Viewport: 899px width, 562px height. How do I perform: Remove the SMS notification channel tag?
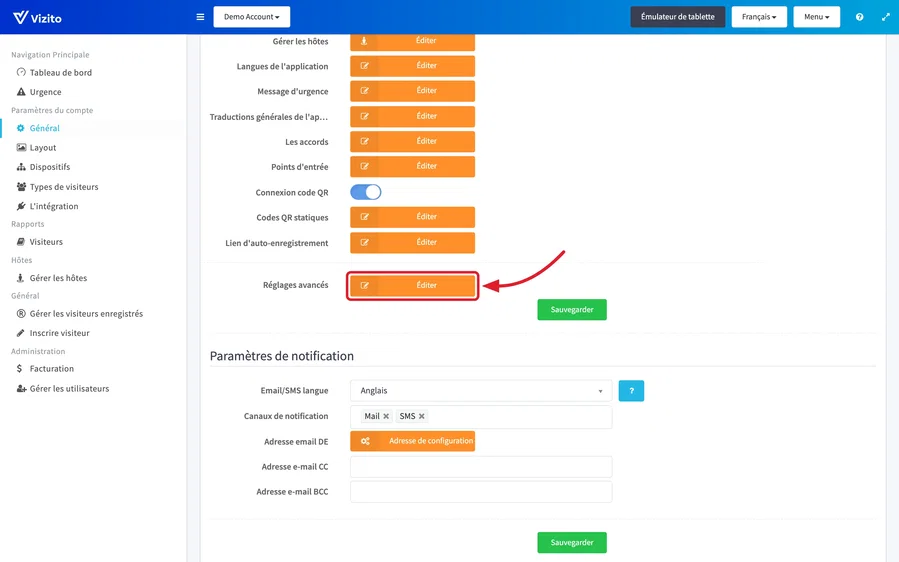[x=421, y=416]
